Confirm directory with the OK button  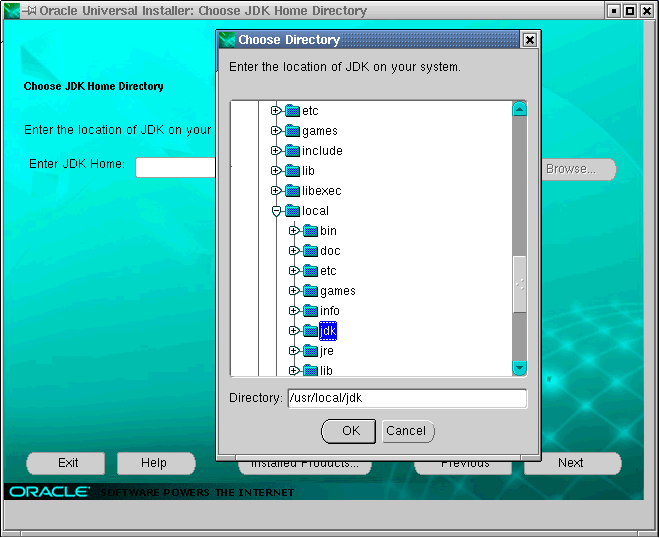click(348, 431)
